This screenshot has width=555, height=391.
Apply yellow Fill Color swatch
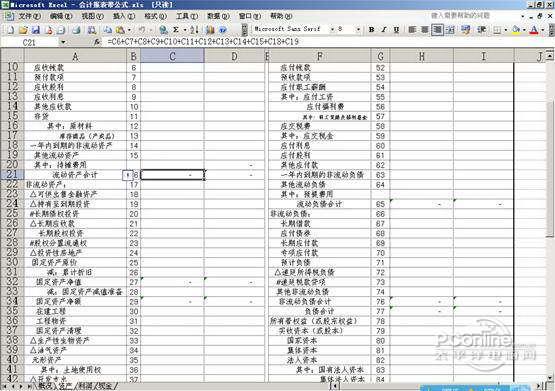(x=516, y=30)
